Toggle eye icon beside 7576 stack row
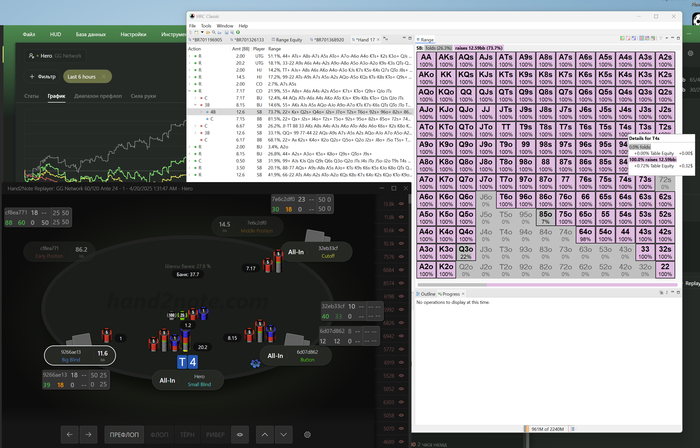This screenshot has height=448, width=700. coord(401,257)
